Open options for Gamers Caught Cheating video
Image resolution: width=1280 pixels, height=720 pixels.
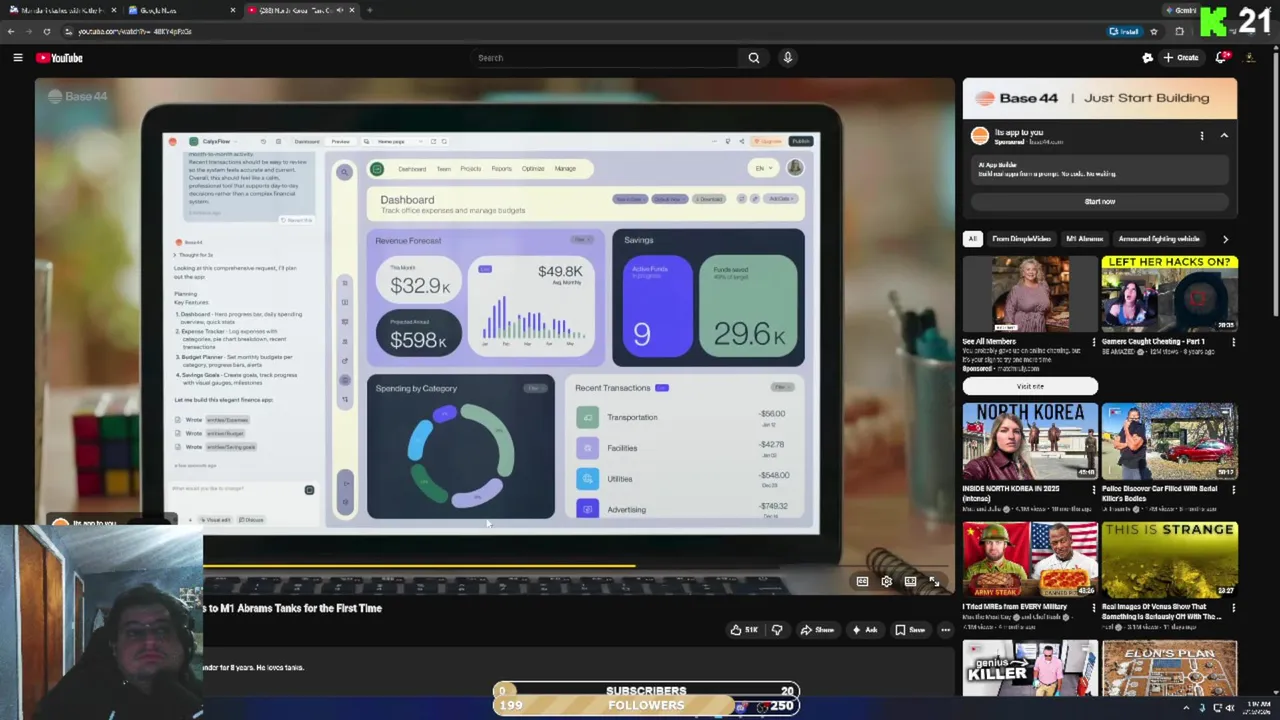(x=1233, y=342)
